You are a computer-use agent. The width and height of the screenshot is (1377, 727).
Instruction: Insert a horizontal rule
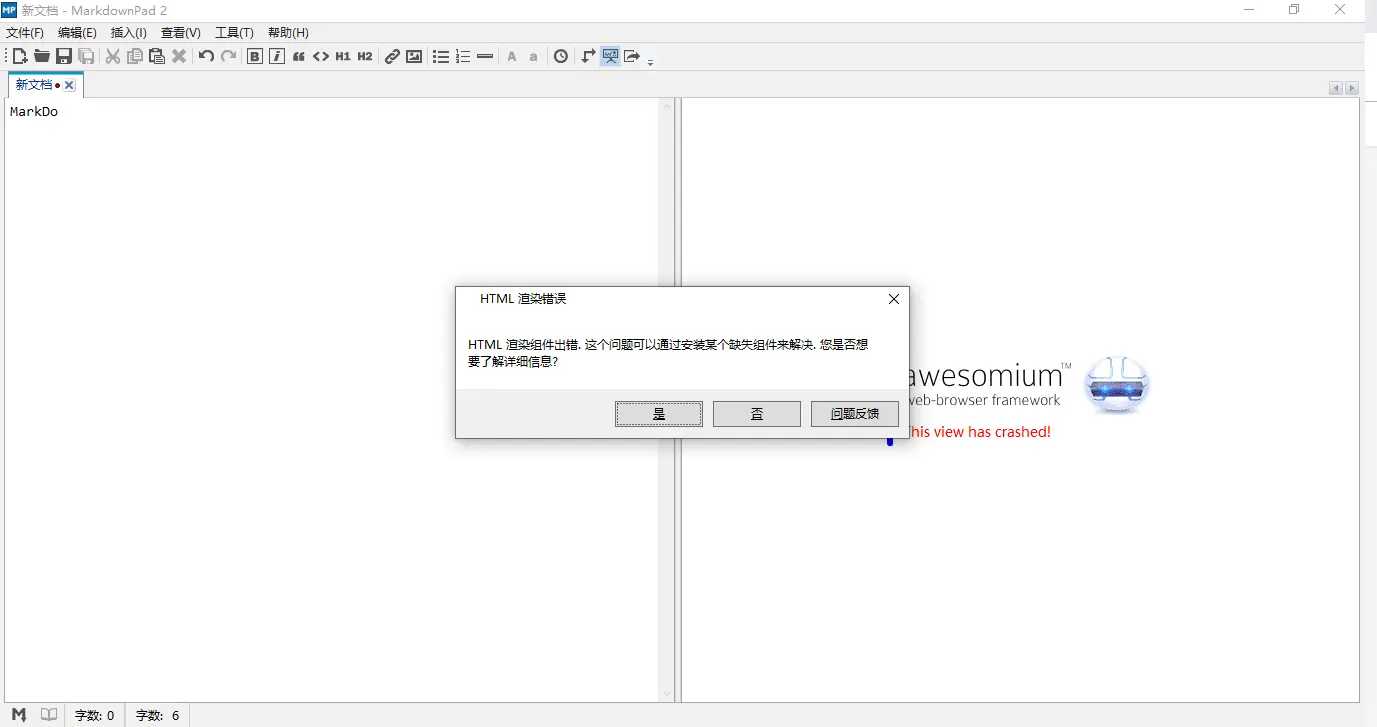pos(485,56)
